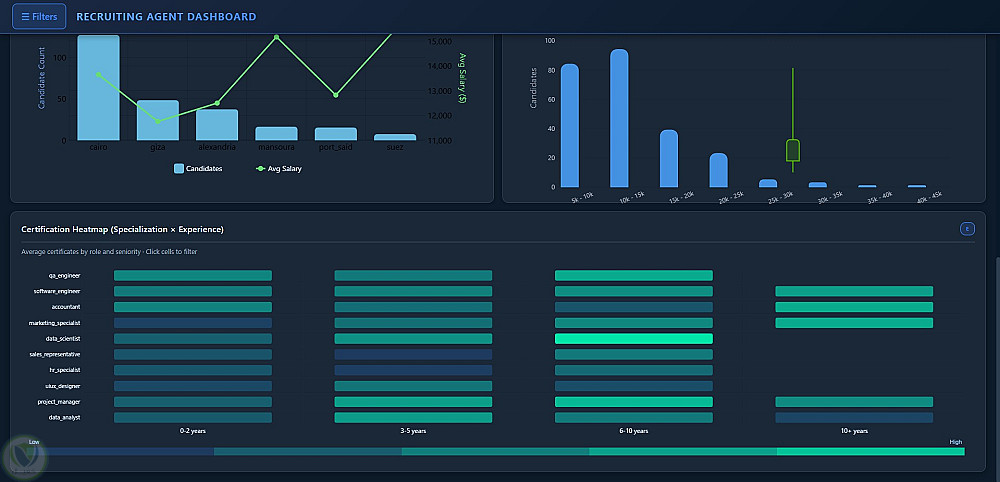This screenshot has height=482, width=1000.
Task: Click the avg salary line point for cairo
Action: click(98, 75)
